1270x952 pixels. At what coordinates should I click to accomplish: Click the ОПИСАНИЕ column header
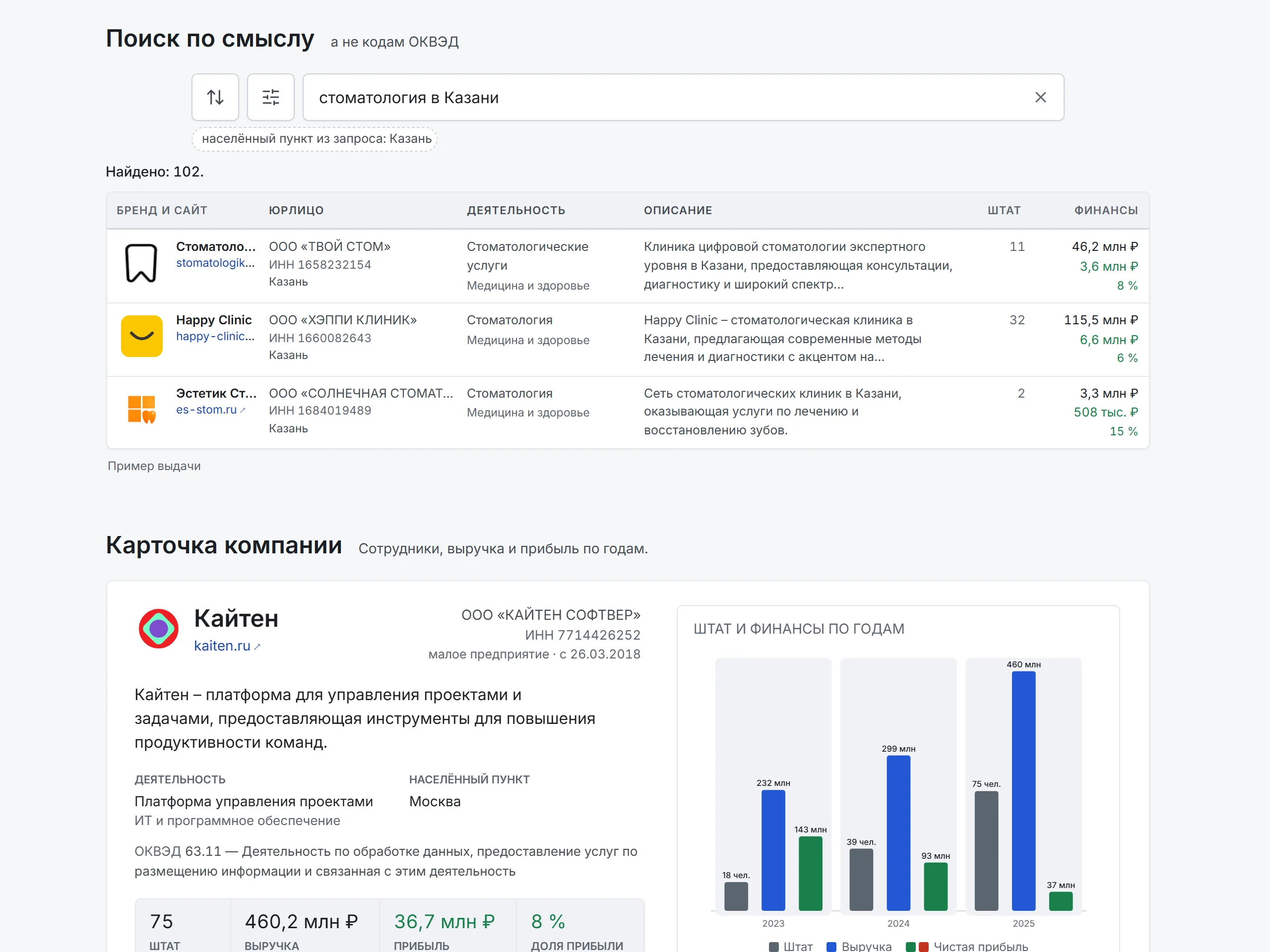pyautogui.click(x=678, y=210)
